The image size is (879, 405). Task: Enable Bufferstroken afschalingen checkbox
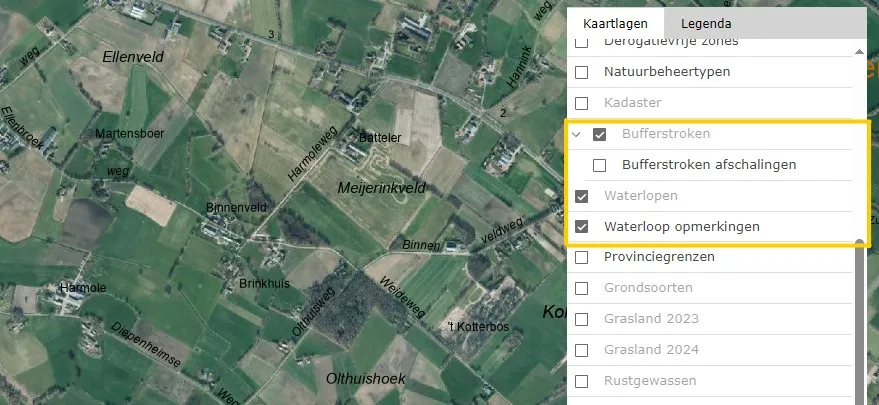coord(599,165)
